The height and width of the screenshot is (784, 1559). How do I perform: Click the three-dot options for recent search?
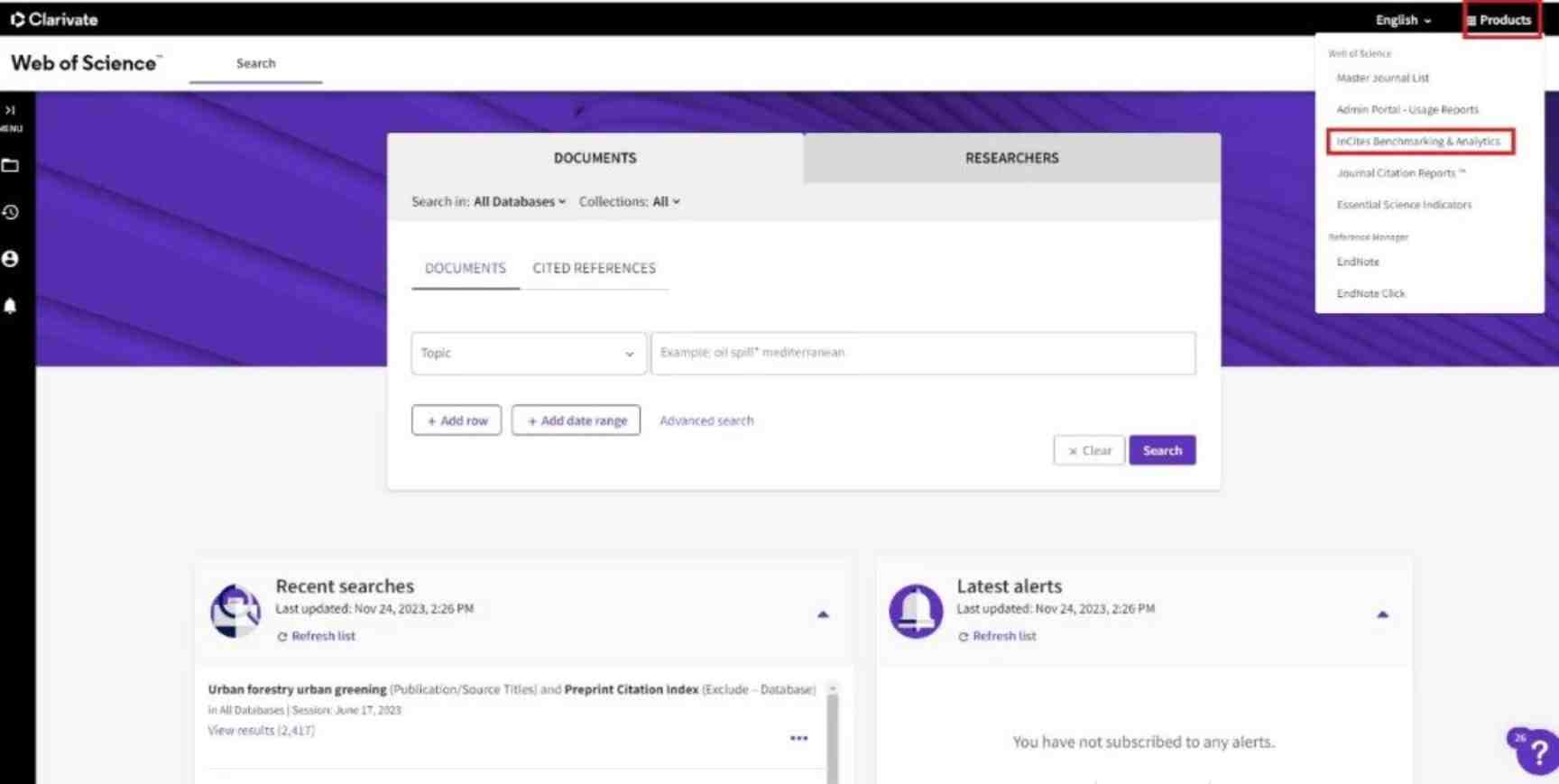[798, 738]
